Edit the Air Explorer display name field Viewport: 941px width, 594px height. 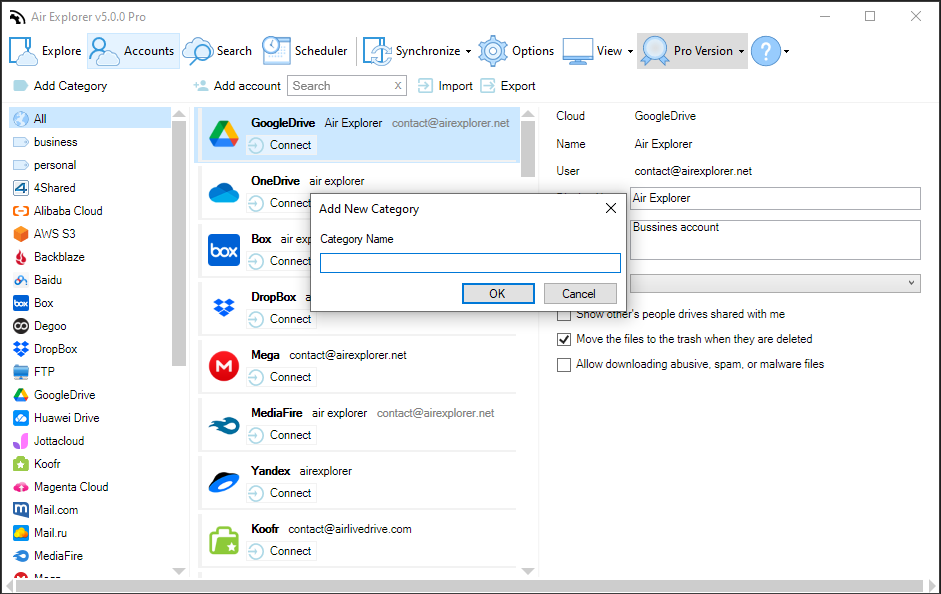(775, 199)
